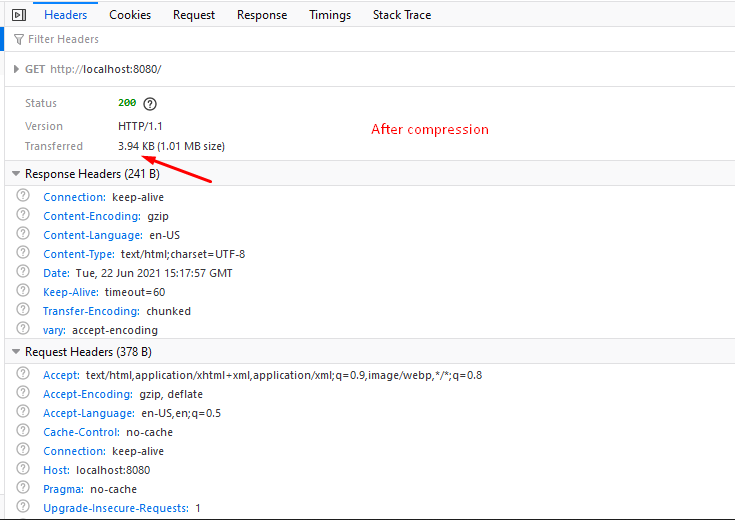This screenshot has height=520, width=735.
Task: Select the status code 200 value
Action: (127, 103)
